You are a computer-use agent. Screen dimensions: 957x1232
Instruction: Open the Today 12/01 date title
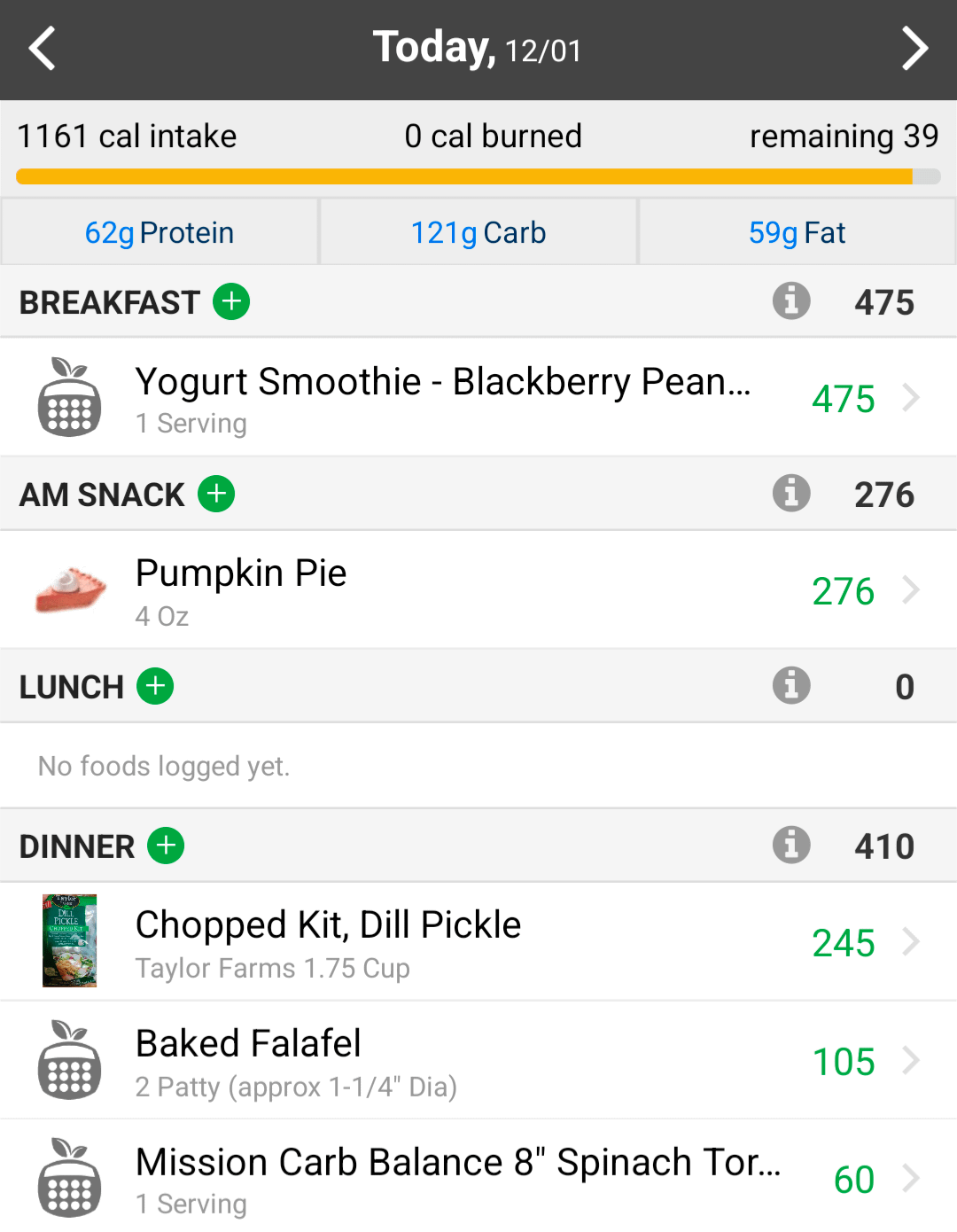click(478, 48)
